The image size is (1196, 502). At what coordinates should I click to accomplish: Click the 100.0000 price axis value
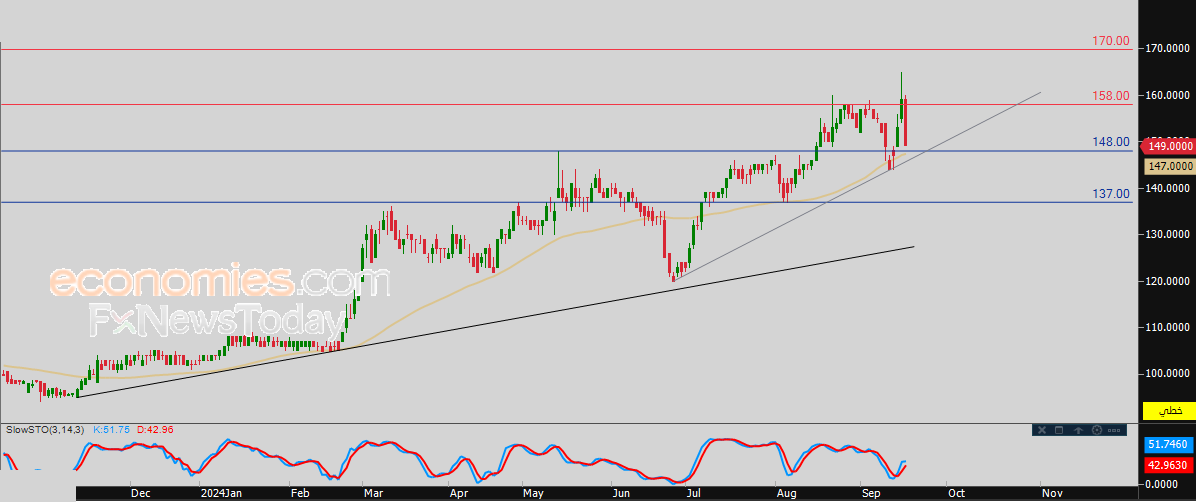(x=1170, y=373)
